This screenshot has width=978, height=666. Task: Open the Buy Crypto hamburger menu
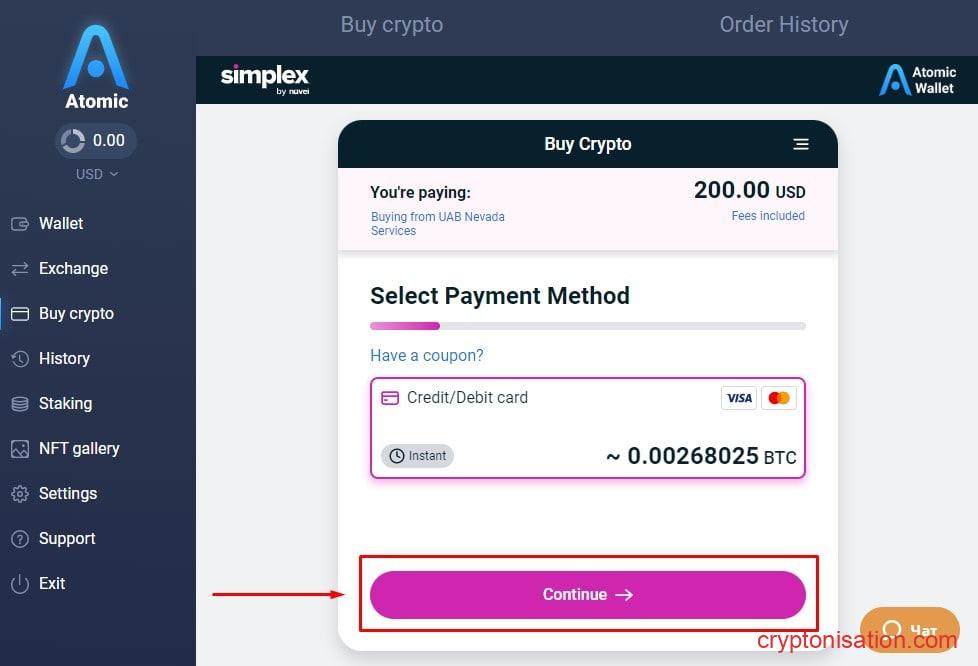tap(800, 144)
